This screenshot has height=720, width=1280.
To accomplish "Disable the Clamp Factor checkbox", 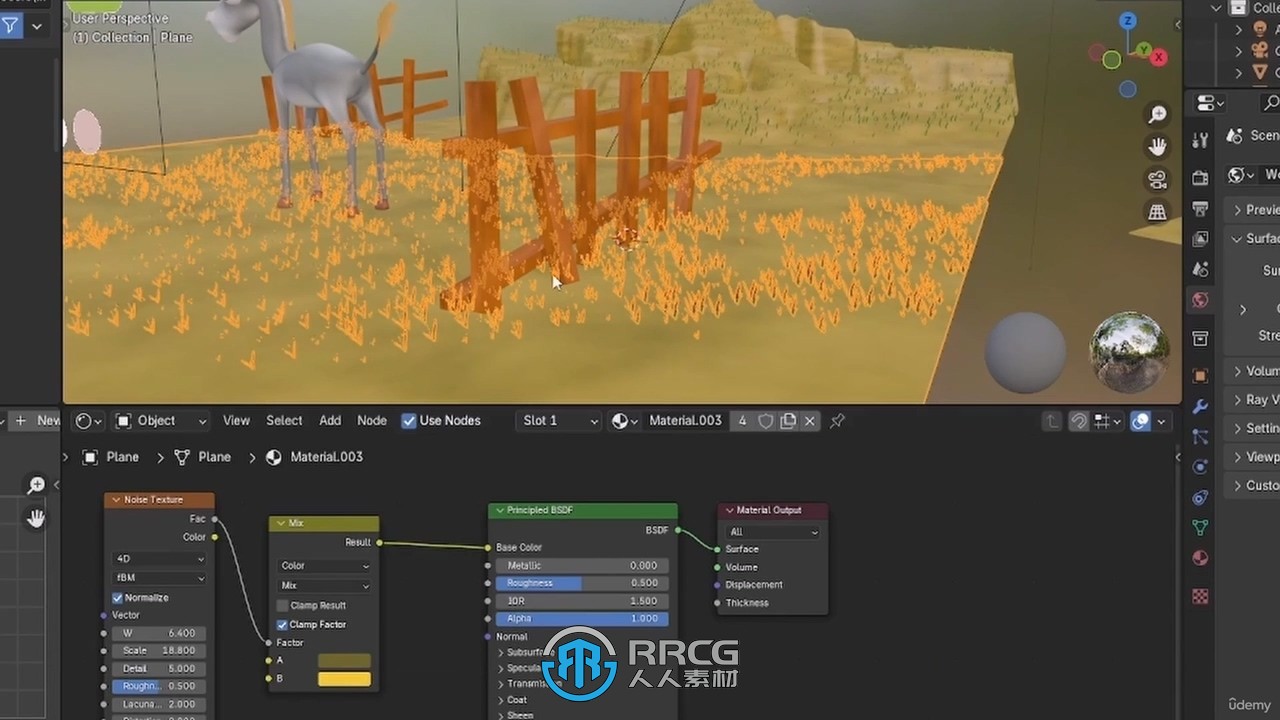I will coord(282,624).
